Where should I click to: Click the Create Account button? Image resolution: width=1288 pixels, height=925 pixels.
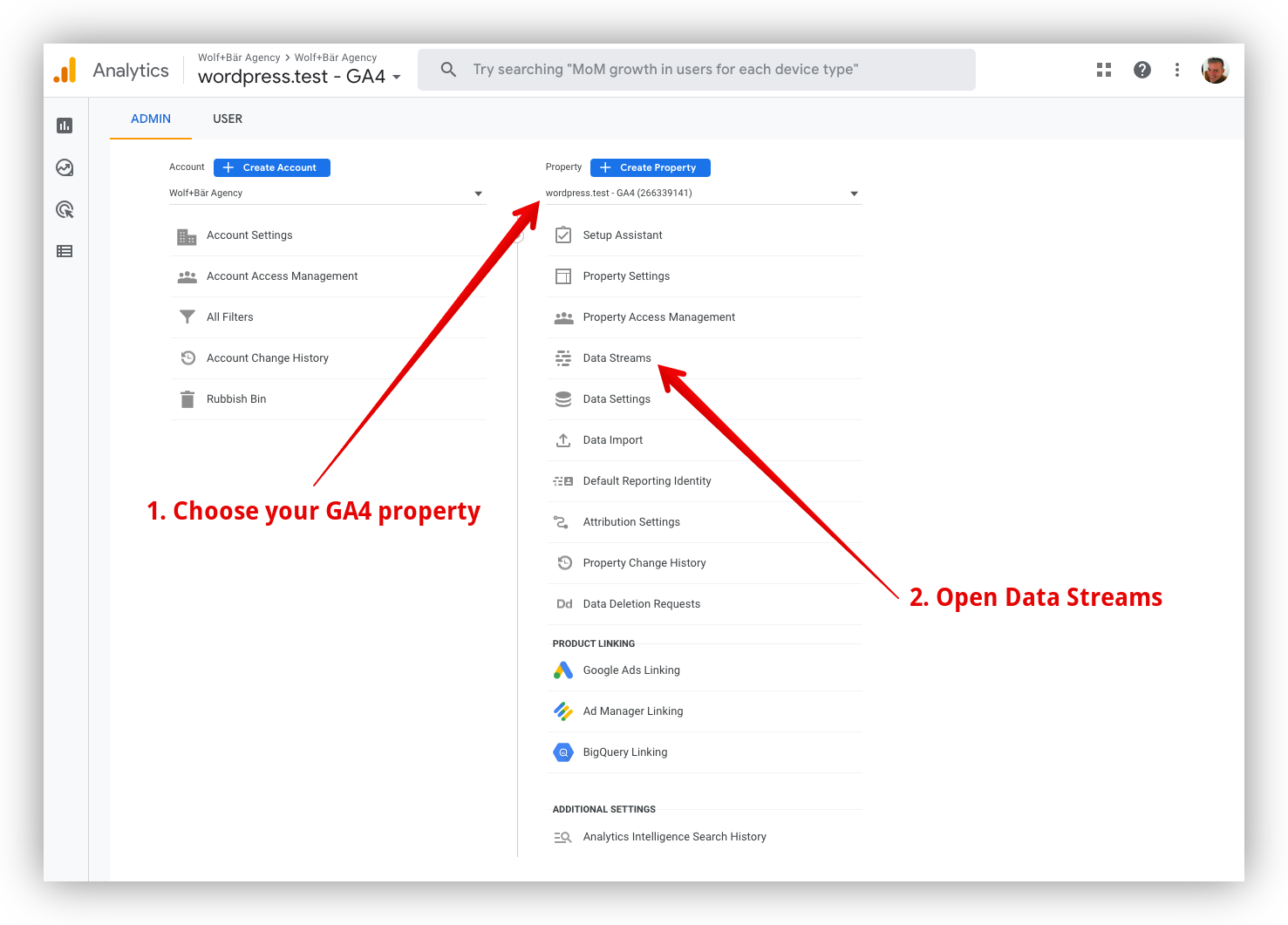click(272, 167)
